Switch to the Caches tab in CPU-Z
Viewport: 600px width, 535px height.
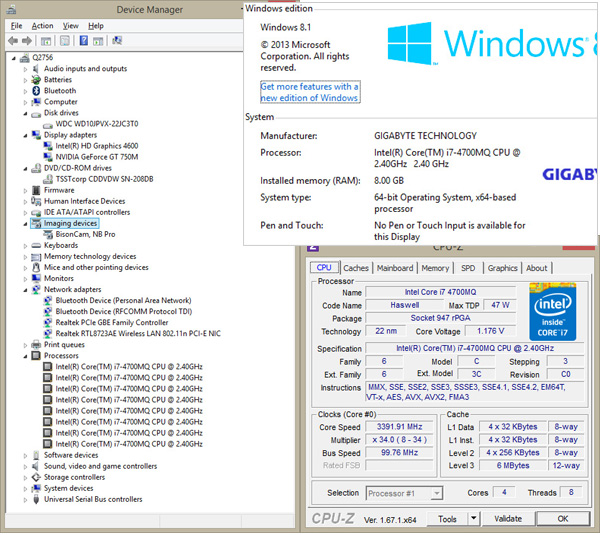(x=355, y=268)
